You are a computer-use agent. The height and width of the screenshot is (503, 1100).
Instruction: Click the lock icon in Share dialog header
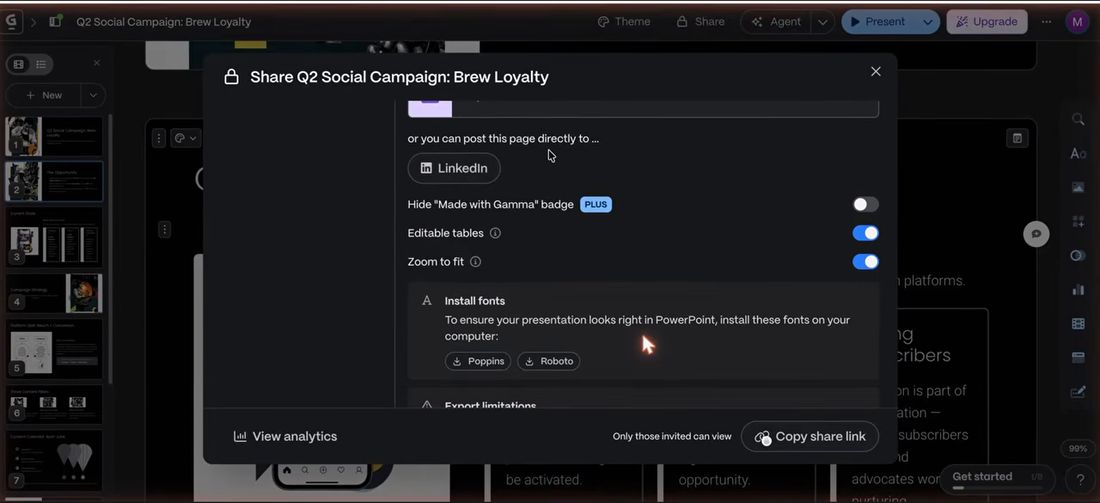click(x=232, y=77)
